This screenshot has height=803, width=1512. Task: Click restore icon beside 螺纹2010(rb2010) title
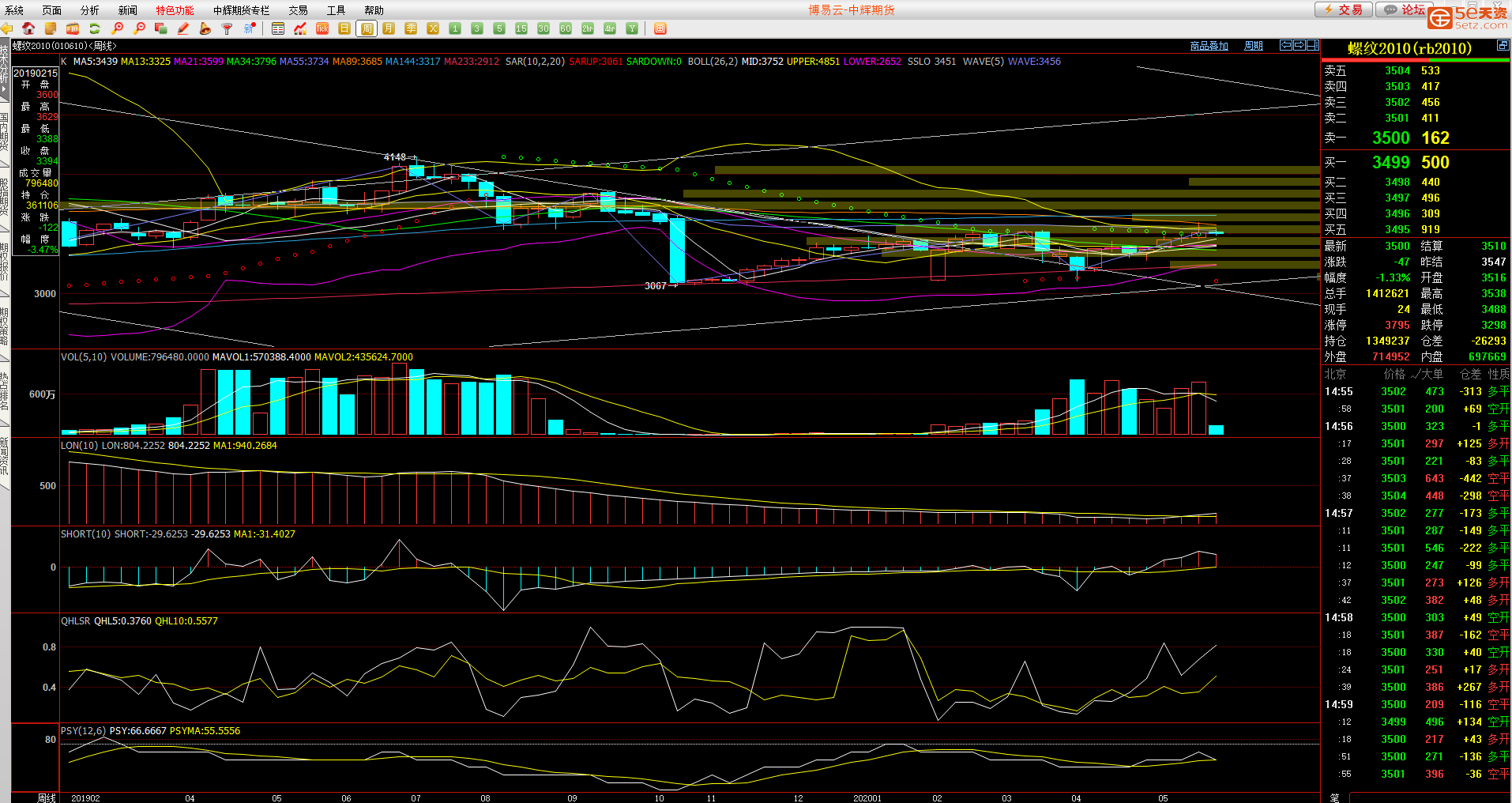[x=1503, y=46]
